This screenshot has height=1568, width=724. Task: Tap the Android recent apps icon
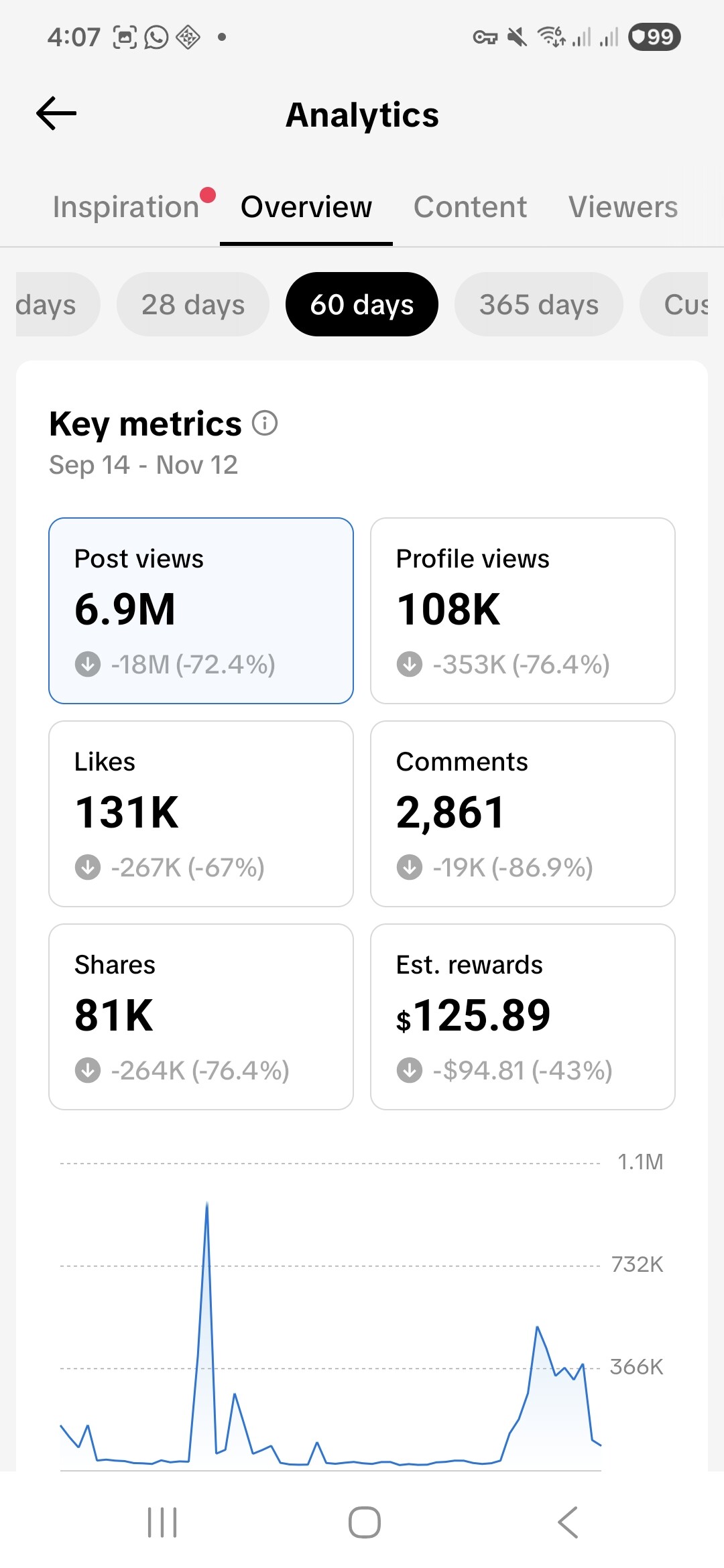click(162, 1522)
